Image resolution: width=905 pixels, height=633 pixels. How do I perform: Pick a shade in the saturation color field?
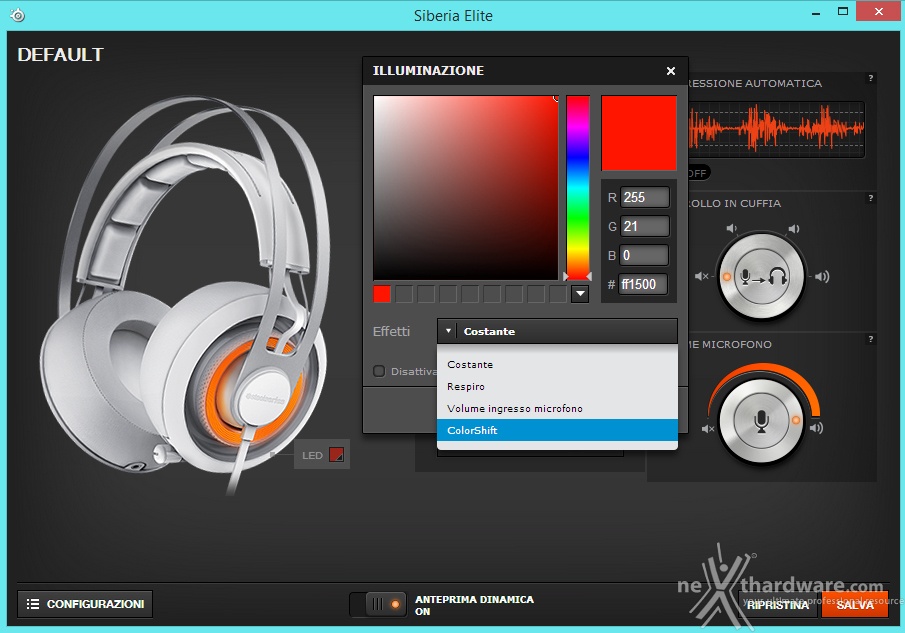pos(466,188)
